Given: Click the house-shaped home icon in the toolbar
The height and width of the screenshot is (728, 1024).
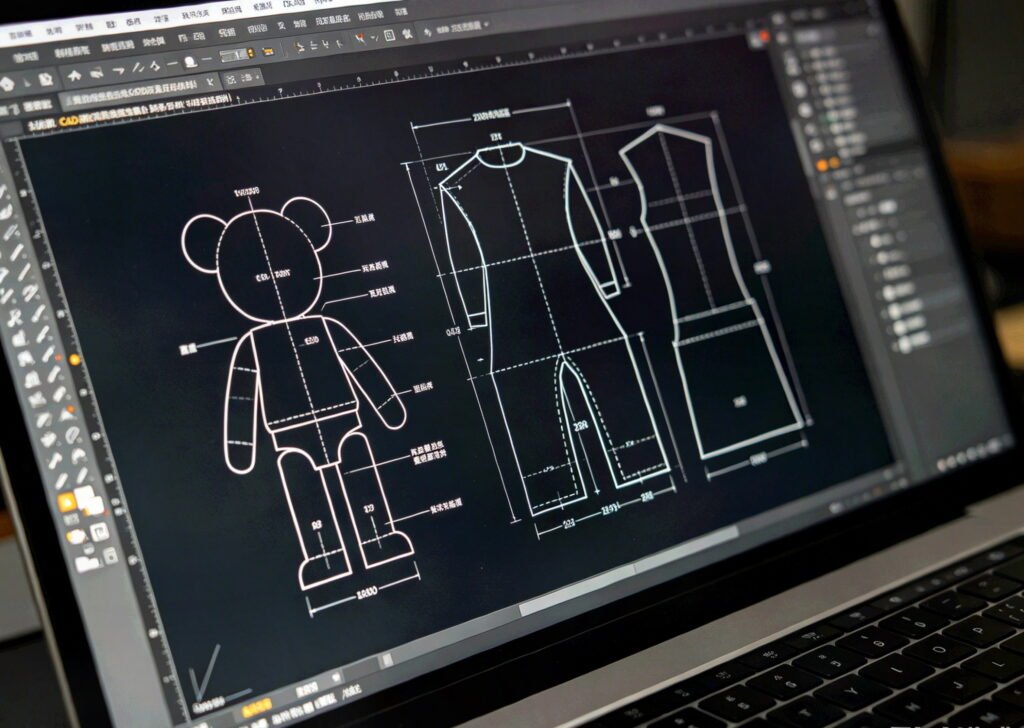Looking at the screenshot, I should click(x=74, y=76).
